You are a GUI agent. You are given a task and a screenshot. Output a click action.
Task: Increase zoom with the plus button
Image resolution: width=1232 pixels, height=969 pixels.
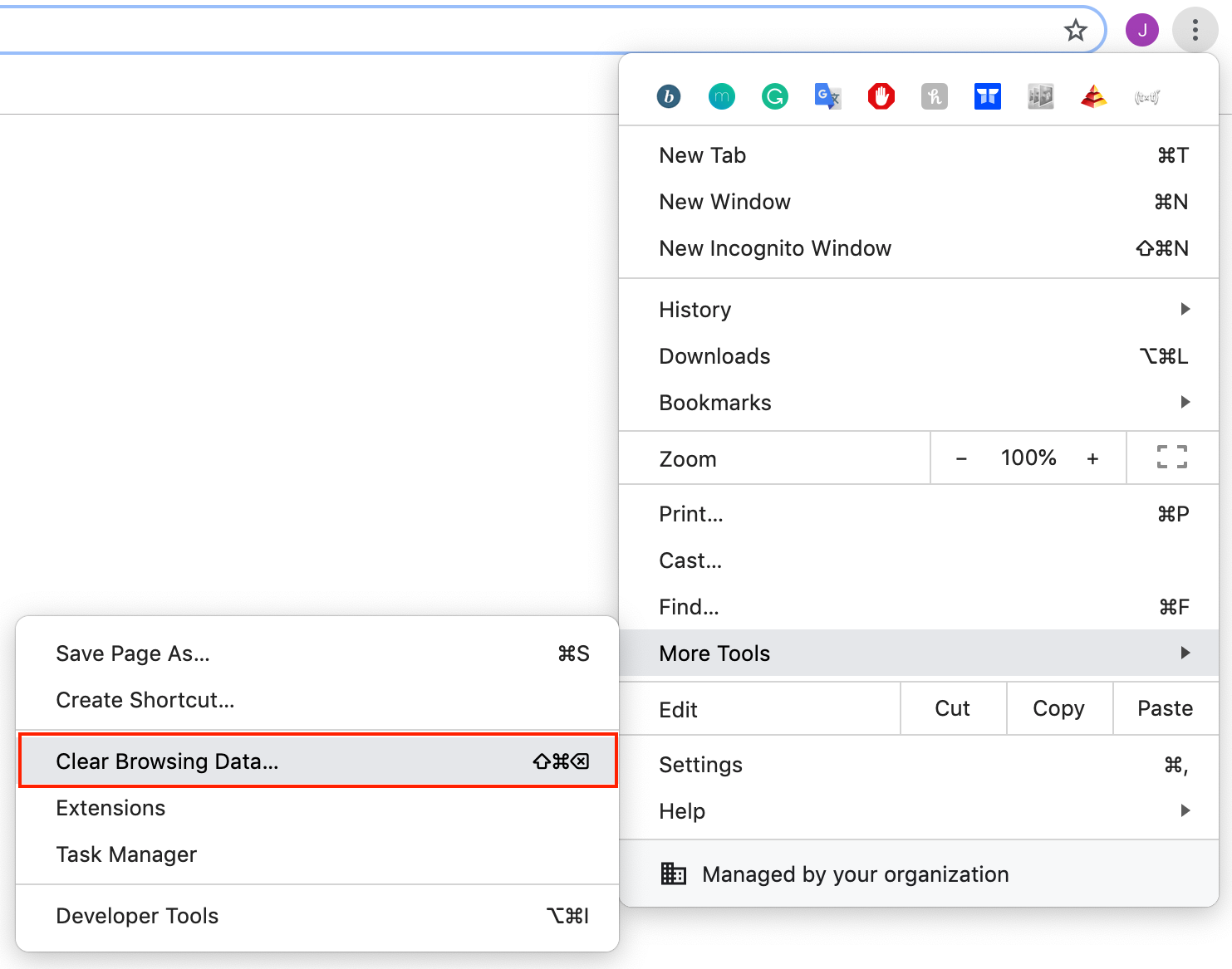[x=1092, y=458]
